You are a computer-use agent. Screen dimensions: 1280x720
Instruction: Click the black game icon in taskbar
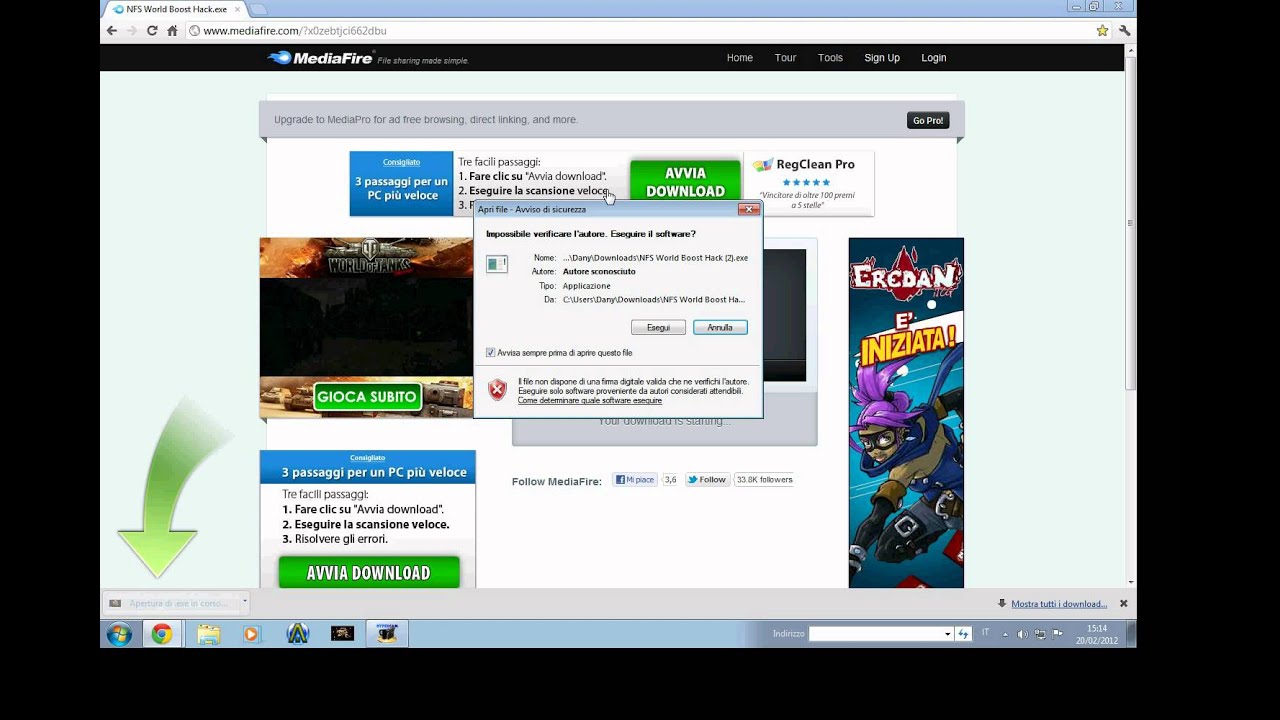(x=342, y=634)
